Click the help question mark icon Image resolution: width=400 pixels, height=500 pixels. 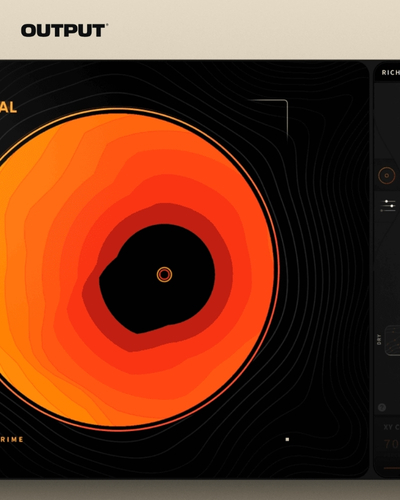tap(382, 407)
